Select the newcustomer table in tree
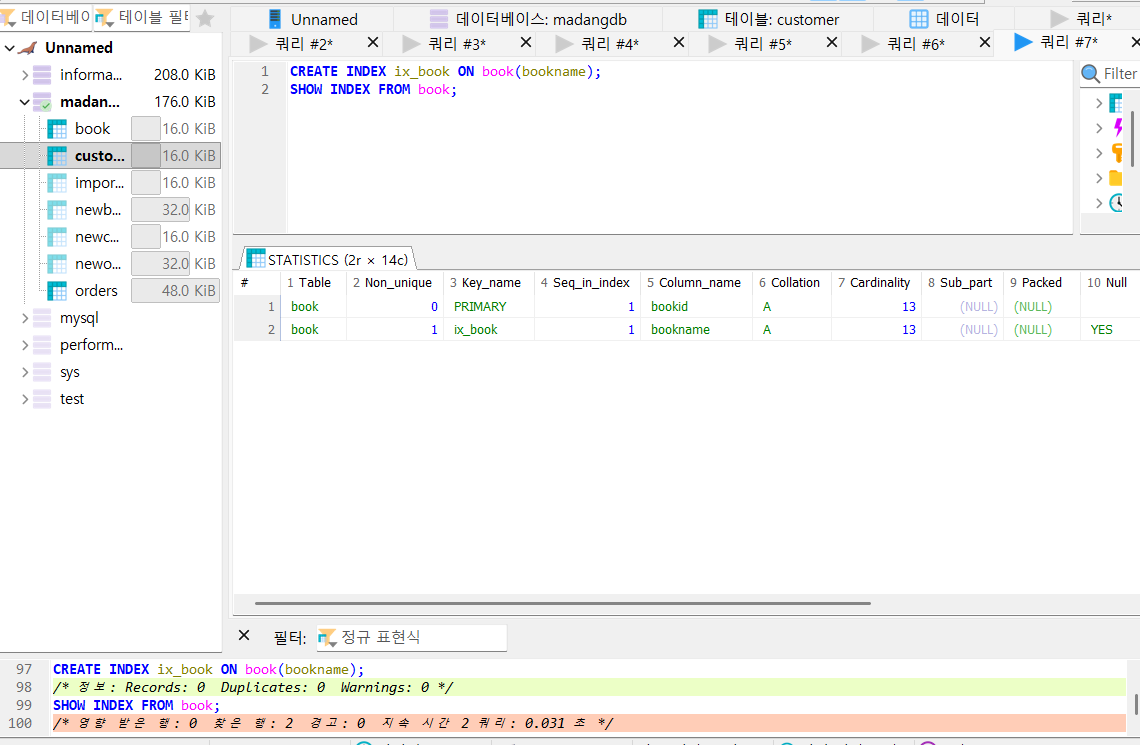Screen dimensions: 1140x745 [x=97, y=237]
